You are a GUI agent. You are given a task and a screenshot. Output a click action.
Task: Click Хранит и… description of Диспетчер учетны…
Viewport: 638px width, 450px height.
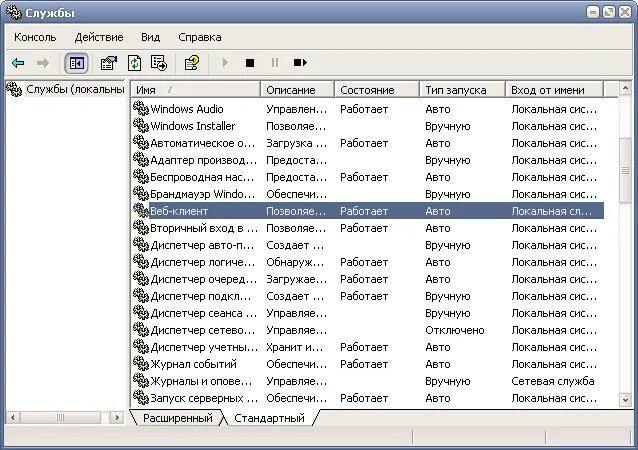point(295,347)
